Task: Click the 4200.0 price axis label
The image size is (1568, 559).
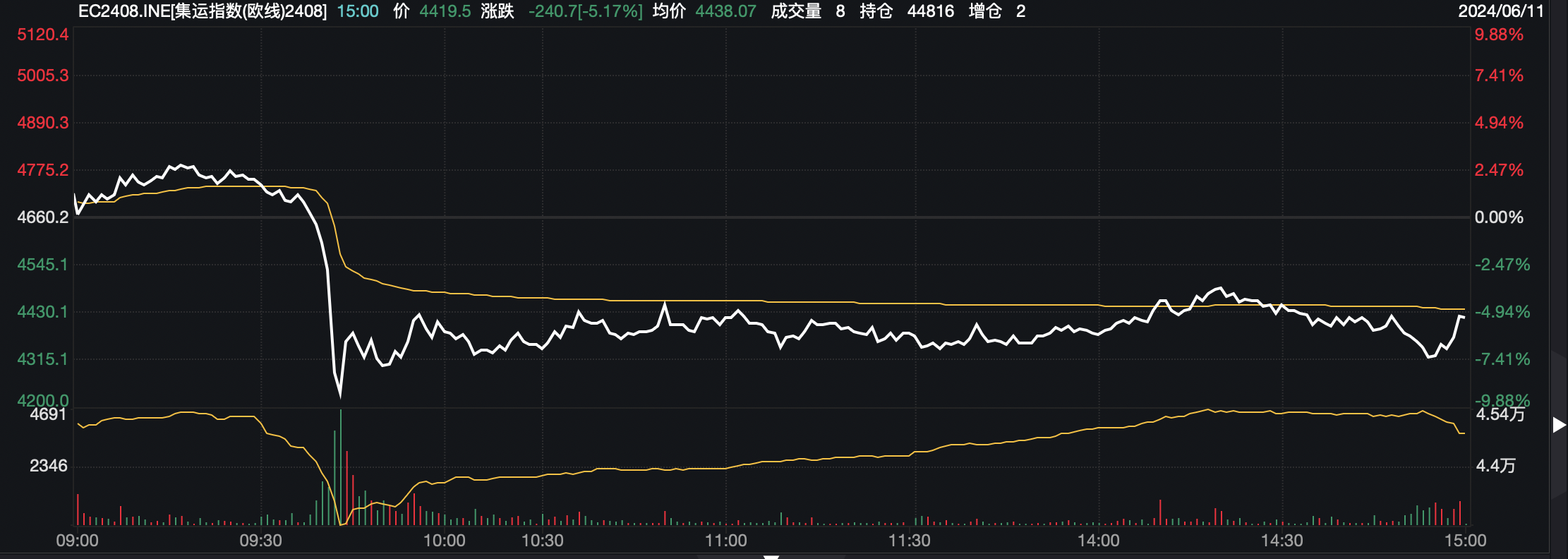Action: (43, 400)
